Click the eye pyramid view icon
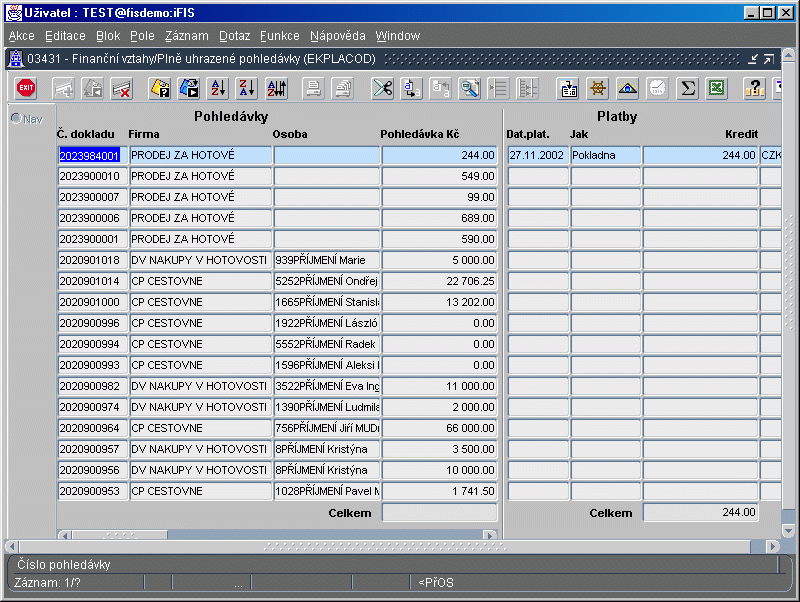The image size is (800, 602). click(x=628, y=88)
